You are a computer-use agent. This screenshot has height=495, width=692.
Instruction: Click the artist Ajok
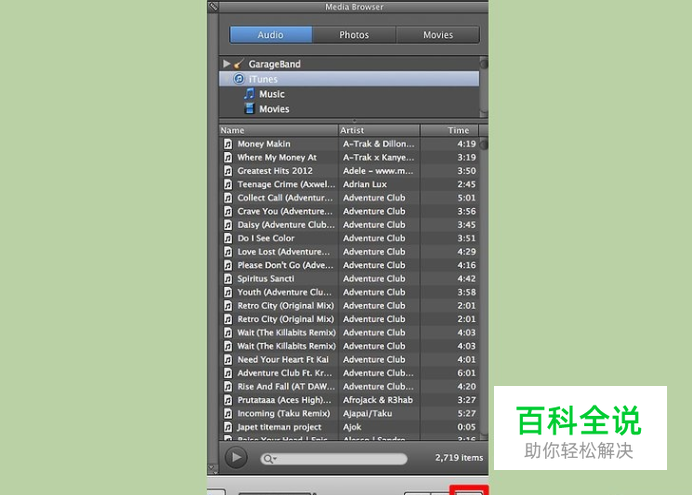[x=352, y=427]
